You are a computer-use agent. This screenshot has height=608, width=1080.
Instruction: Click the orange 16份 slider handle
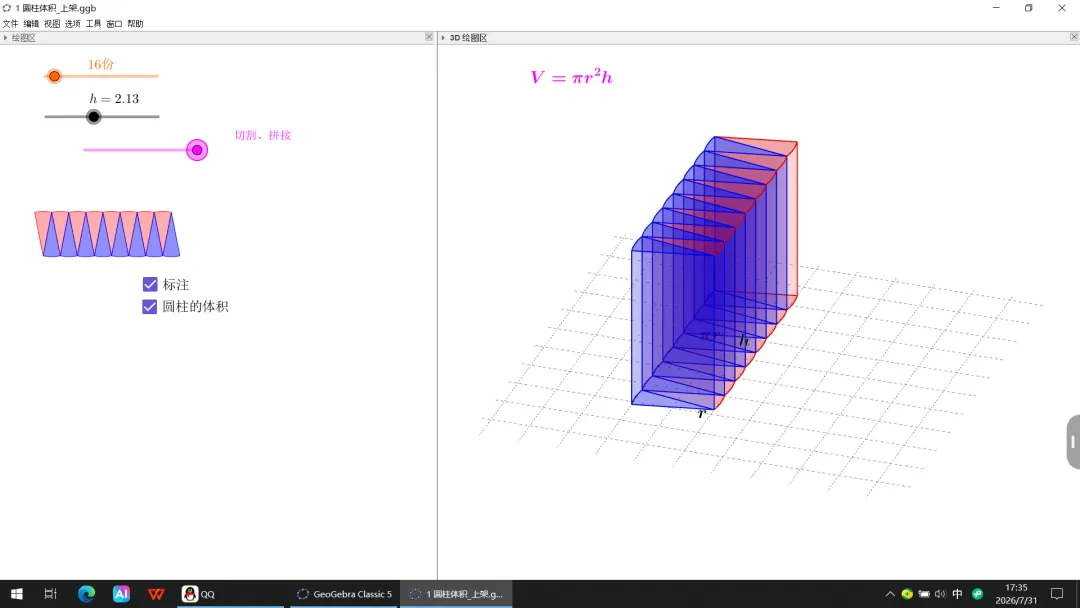click(x=54, y=76)
